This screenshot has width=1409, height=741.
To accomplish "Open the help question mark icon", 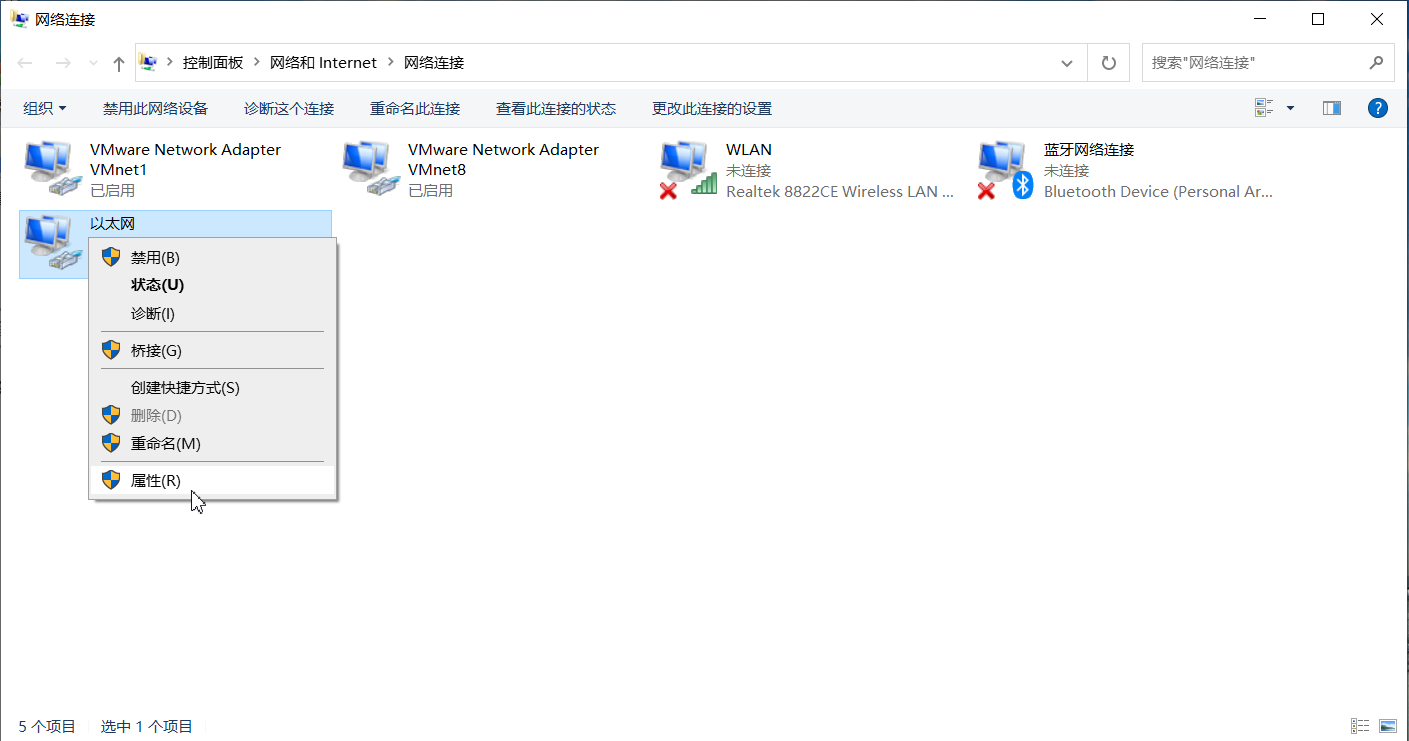I will [x=1377, y=108].
